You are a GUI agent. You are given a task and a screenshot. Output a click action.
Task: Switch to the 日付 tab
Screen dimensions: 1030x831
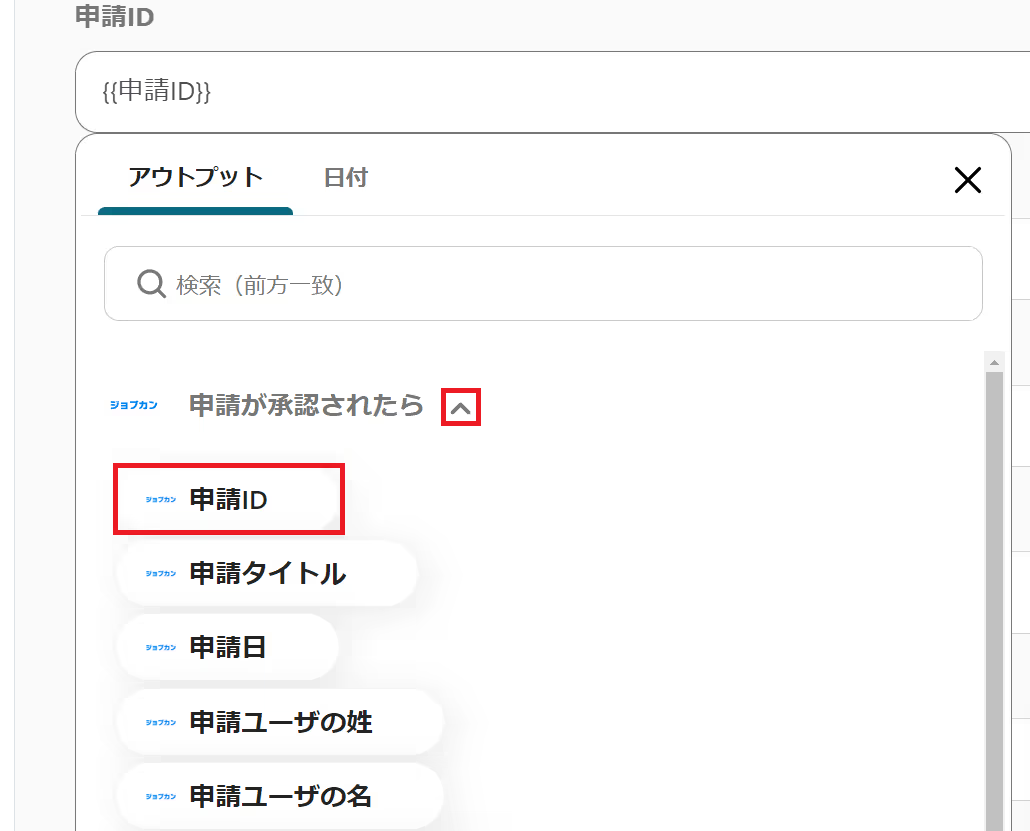(346, 178)
